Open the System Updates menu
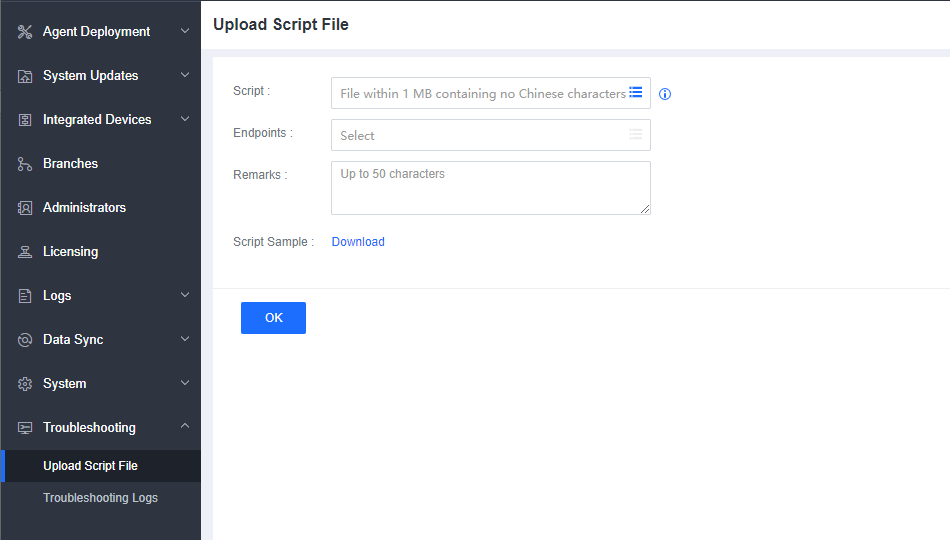This screenshot has height=540, width=950. click(90, 76)
